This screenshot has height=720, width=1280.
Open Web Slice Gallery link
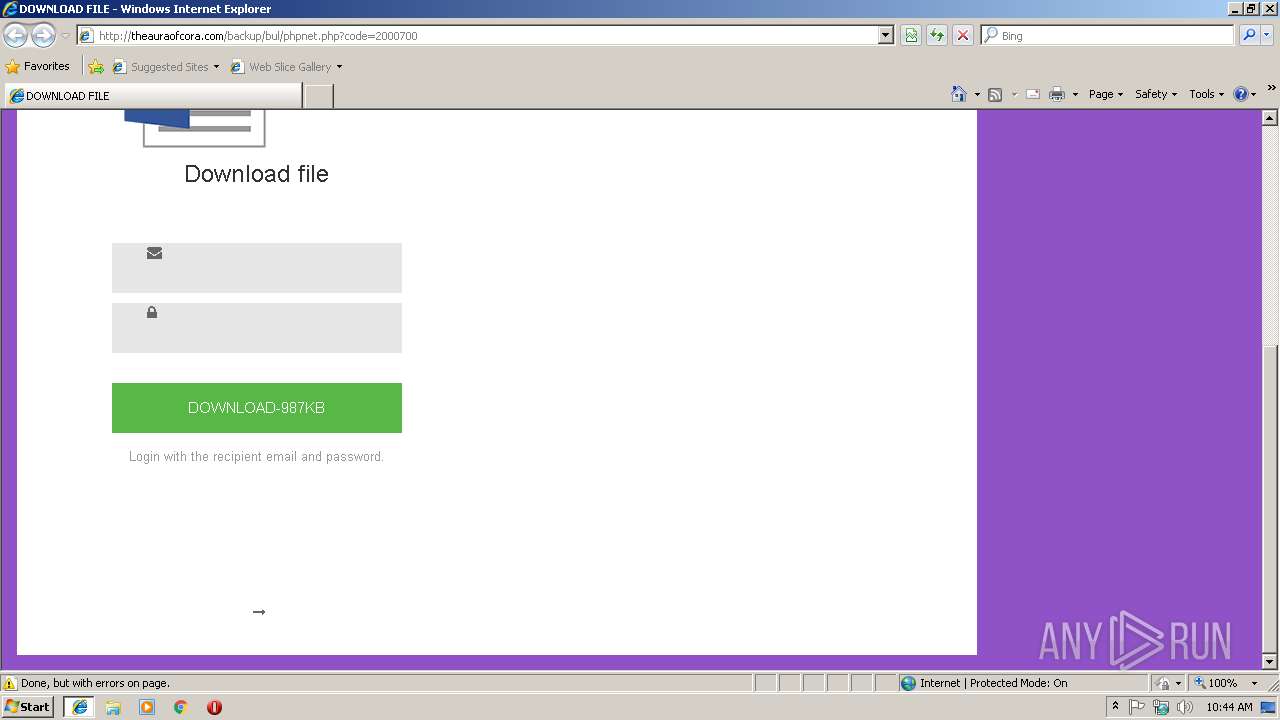coord(286,67)
